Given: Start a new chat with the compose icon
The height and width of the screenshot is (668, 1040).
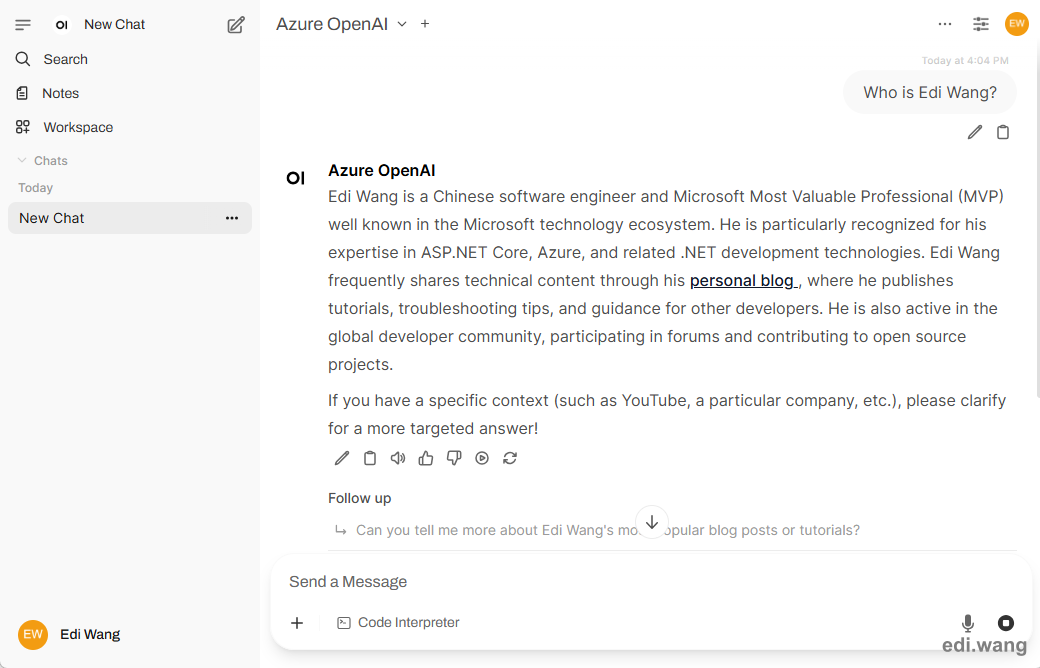Looking at the screenshot, I should (x=235, y=25).
